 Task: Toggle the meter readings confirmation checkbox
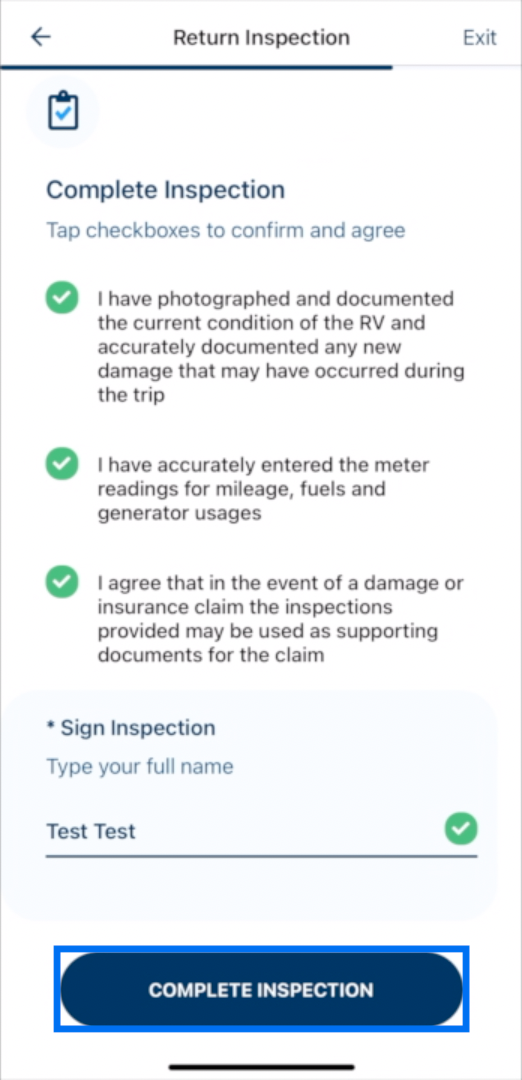62,464
